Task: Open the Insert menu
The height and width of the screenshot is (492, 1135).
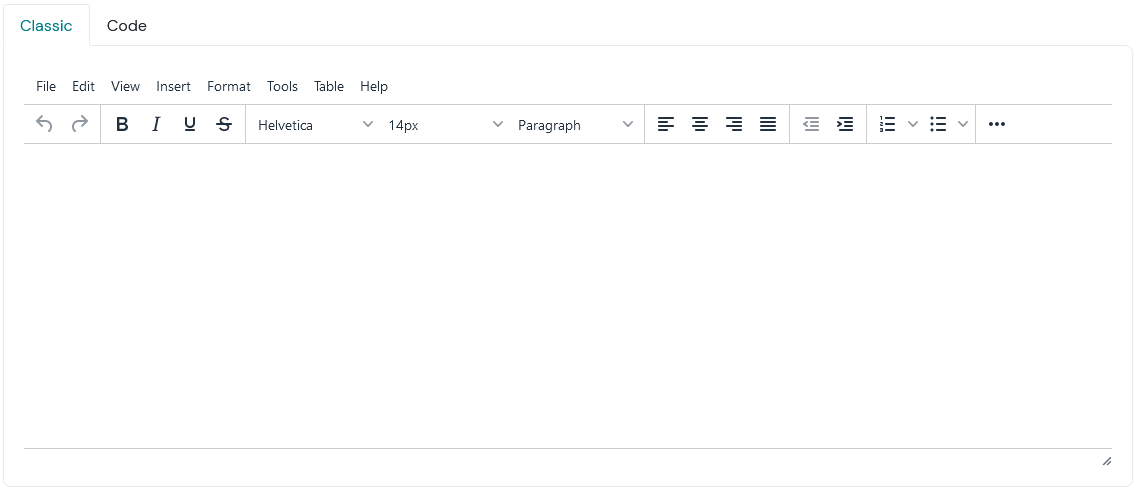Action: coord(173,87)
